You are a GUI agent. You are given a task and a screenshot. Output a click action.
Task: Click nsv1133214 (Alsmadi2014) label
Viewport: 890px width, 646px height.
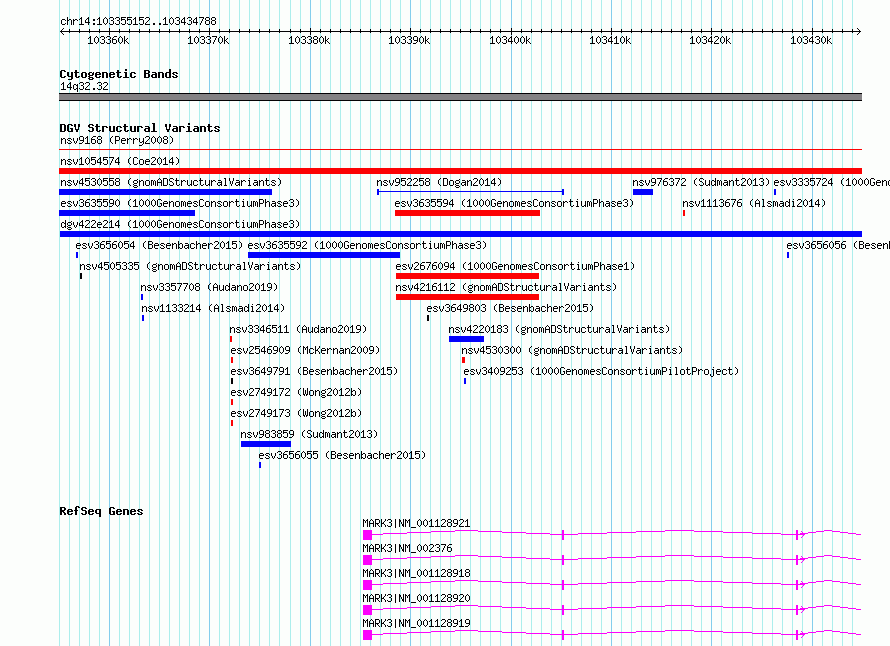pos(213,308)
